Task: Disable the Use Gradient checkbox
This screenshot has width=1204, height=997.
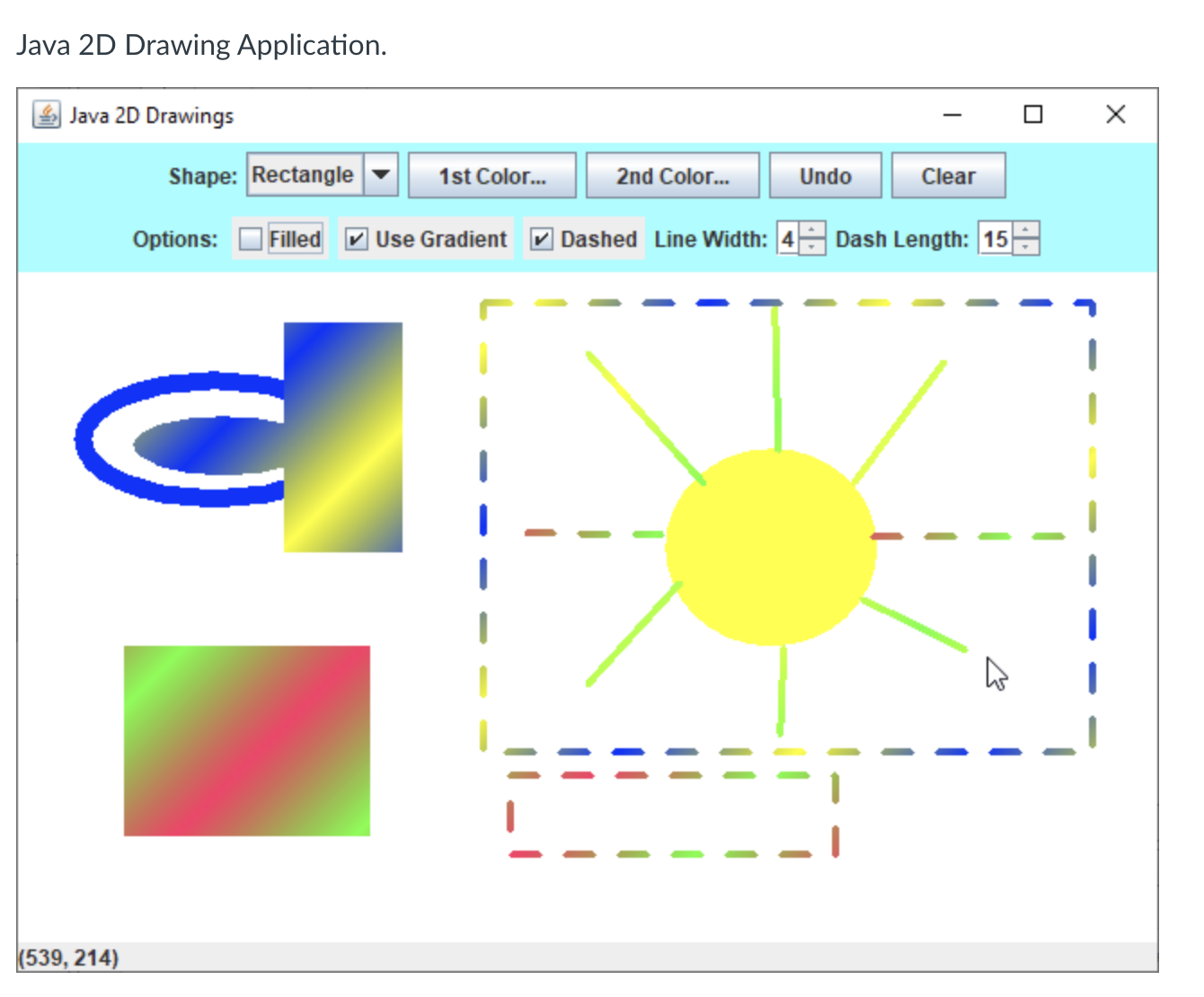Action: (356, 239)
